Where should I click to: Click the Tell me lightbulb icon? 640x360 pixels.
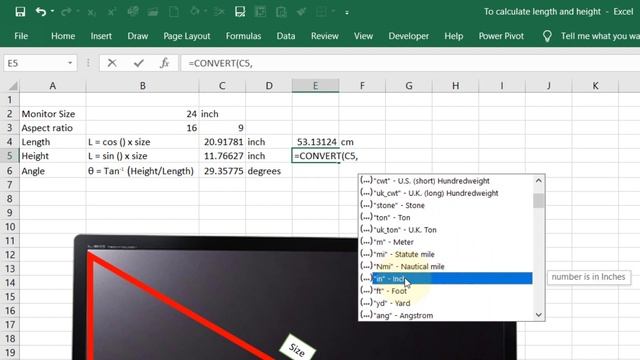pyautogui.click(x=547, y=36)
